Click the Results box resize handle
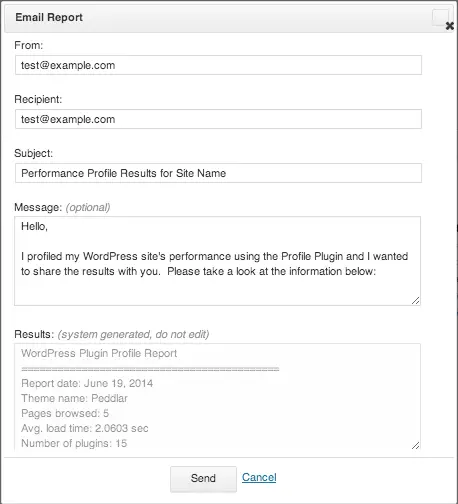This screenshot has height=504, width=458. (415, 445)
